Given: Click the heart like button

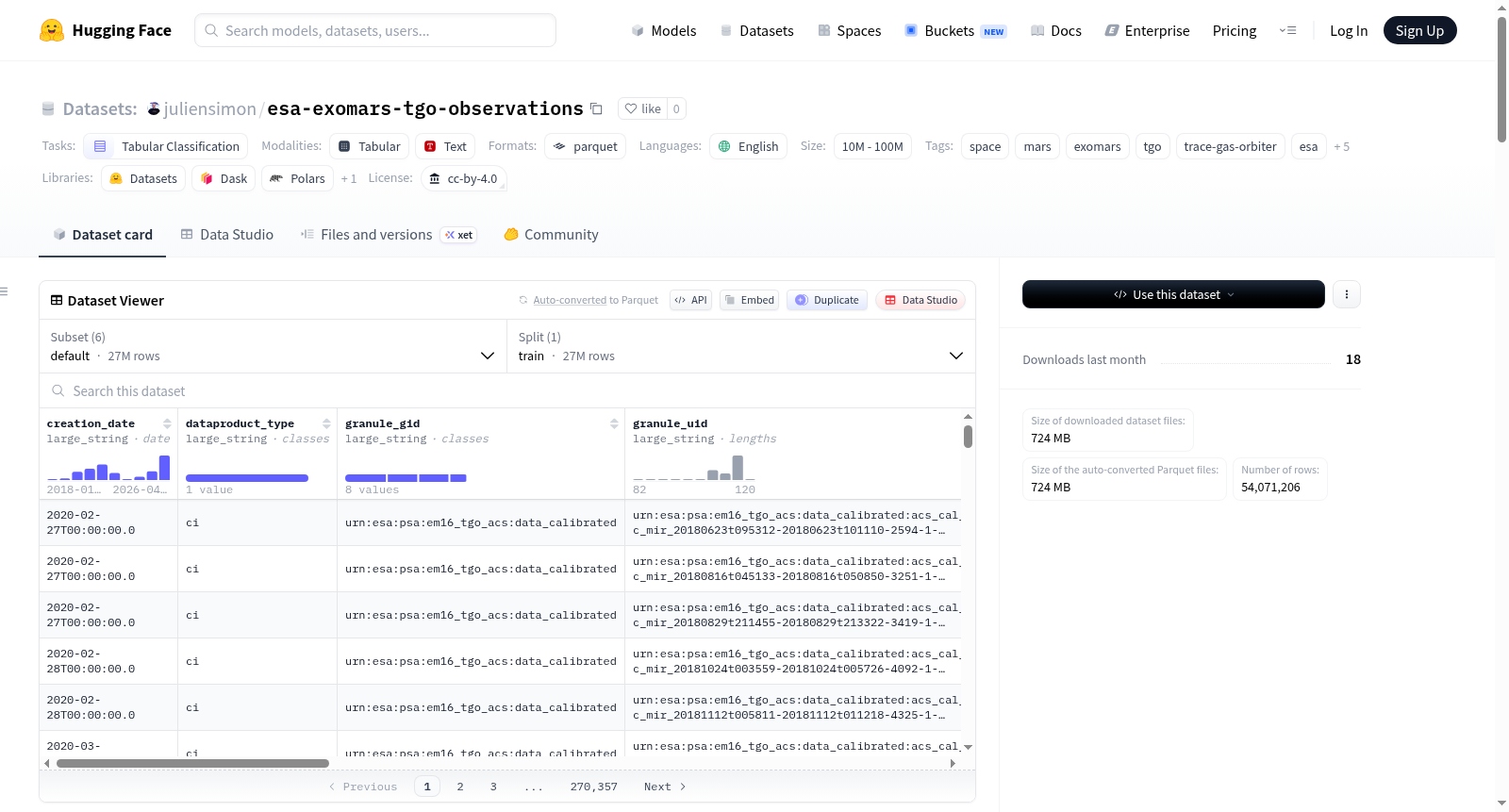Looking at the screenshot, I should [642, 108].
